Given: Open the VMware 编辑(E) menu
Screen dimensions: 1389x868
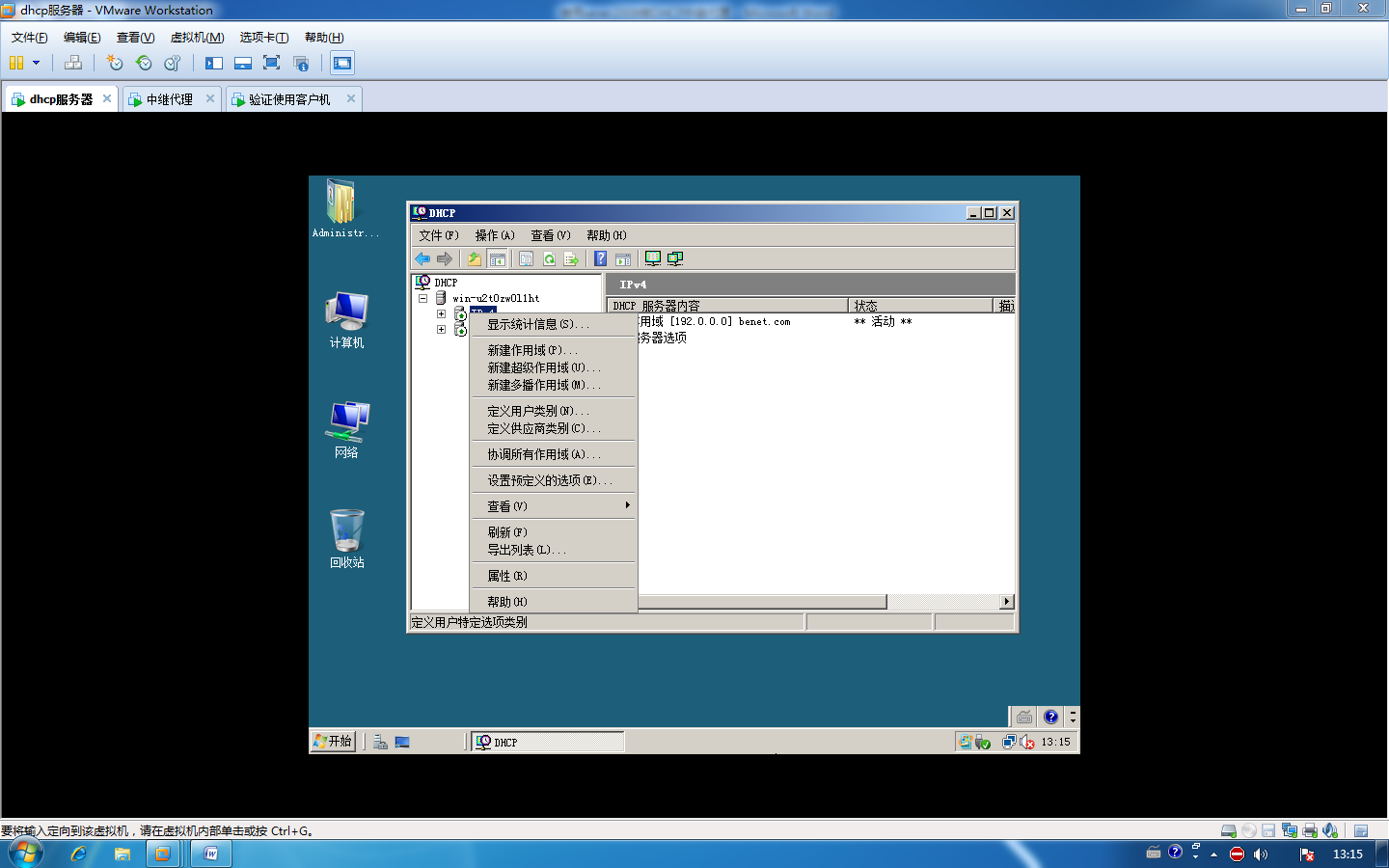Looking at the screenshot, I should click(x=82, y=38).
